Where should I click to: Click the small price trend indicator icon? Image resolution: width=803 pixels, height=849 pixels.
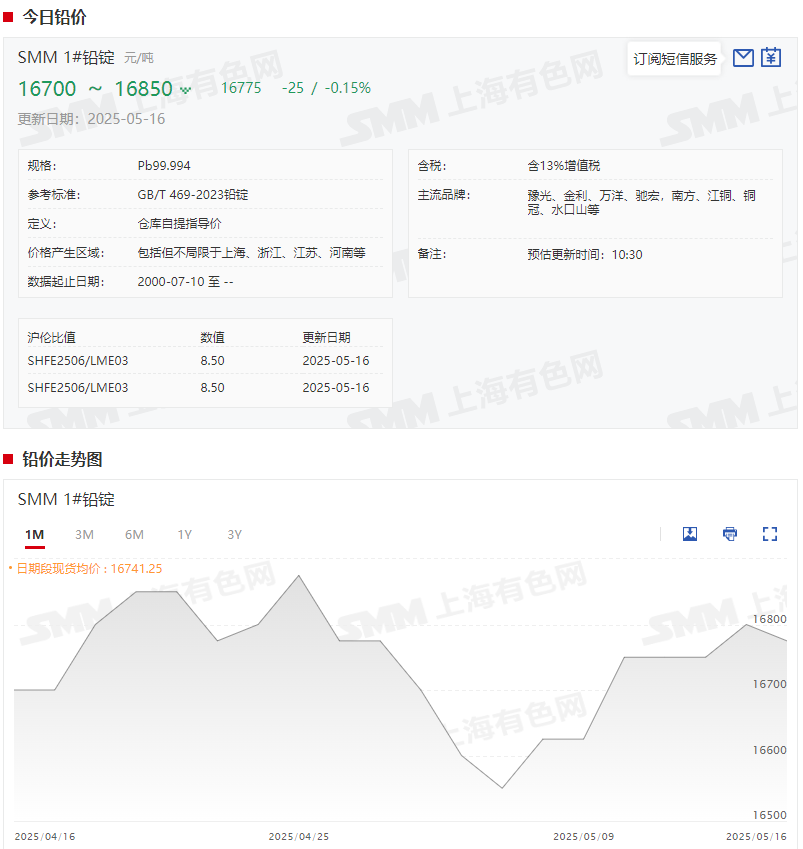(x=185, y=90)
